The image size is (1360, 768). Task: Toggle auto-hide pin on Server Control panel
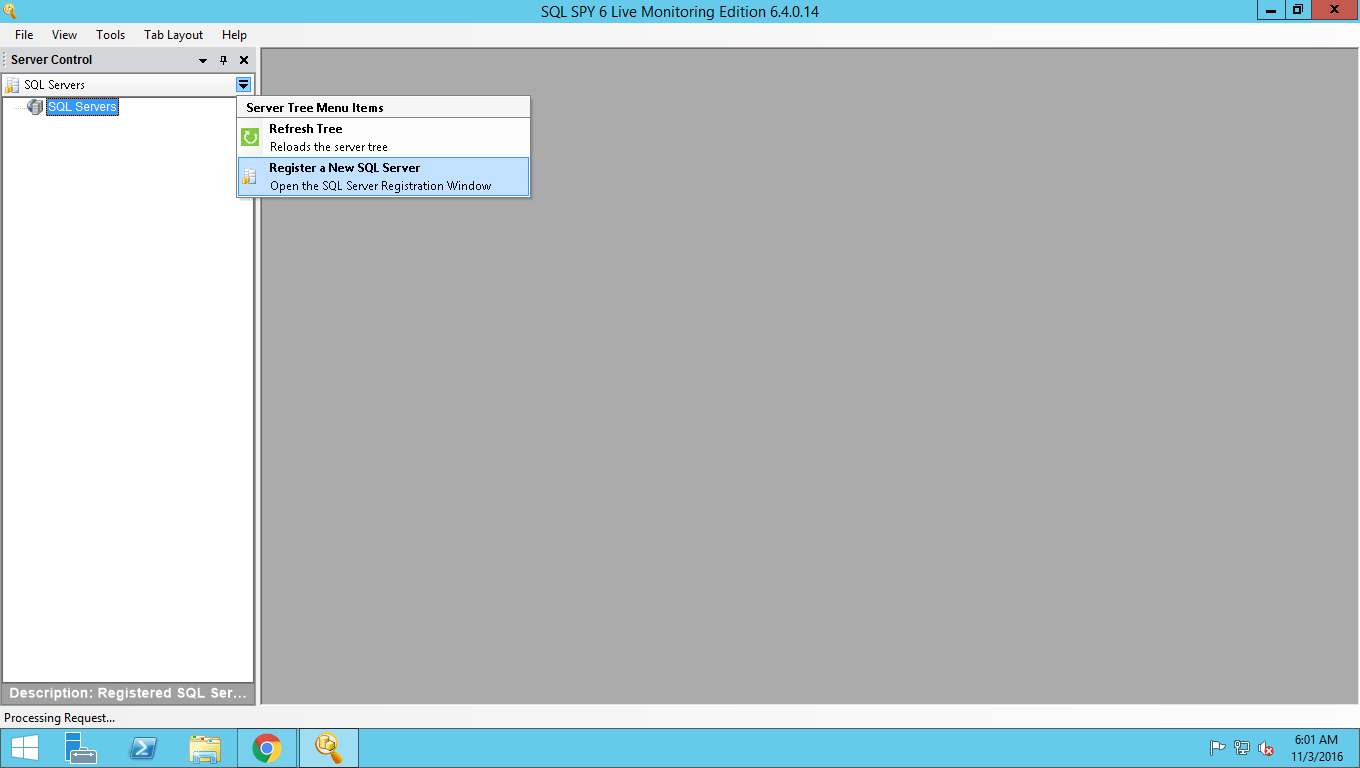[223, 61]
